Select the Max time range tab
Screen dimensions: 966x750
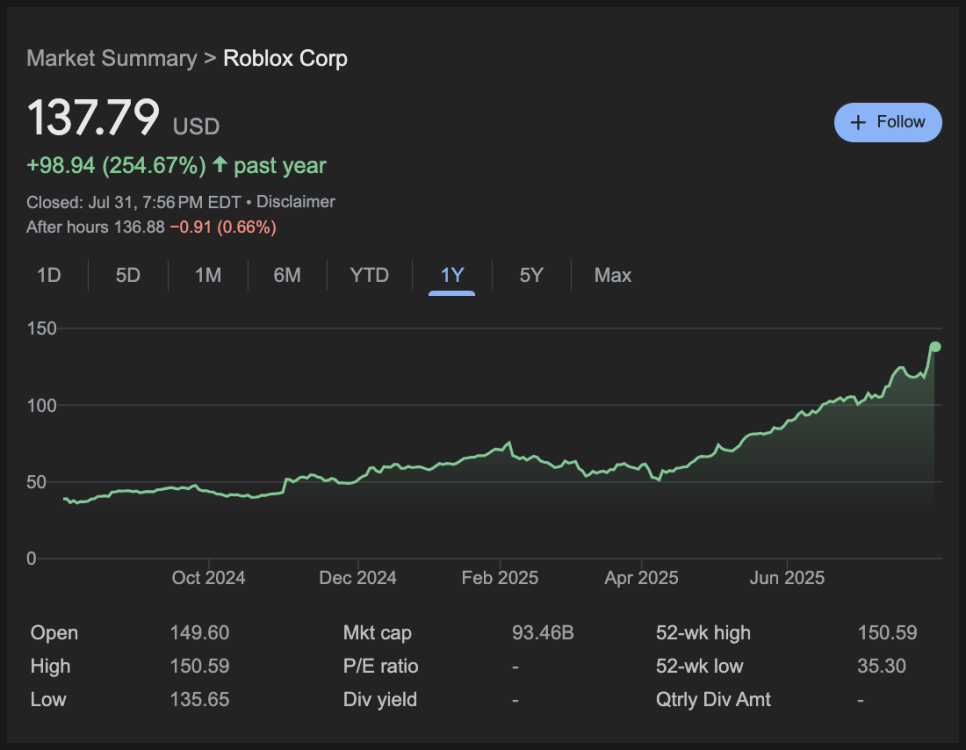pos(612,275)
